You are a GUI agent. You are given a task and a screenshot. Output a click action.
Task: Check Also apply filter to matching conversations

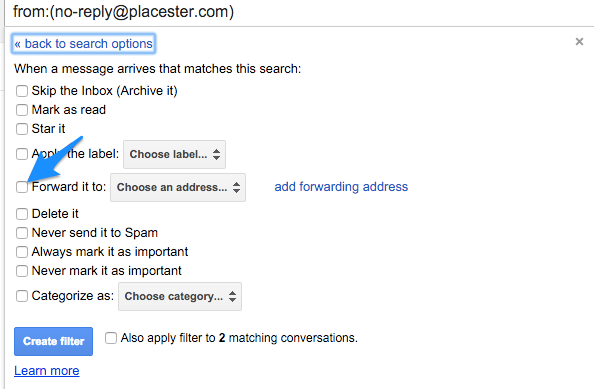[111, 338]
